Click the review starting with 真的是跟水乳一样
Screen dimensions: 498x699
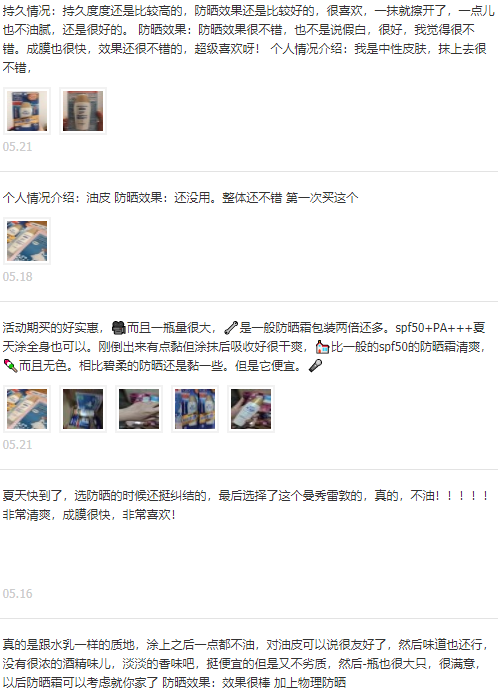pyautogui.click(x=246, y=663)
